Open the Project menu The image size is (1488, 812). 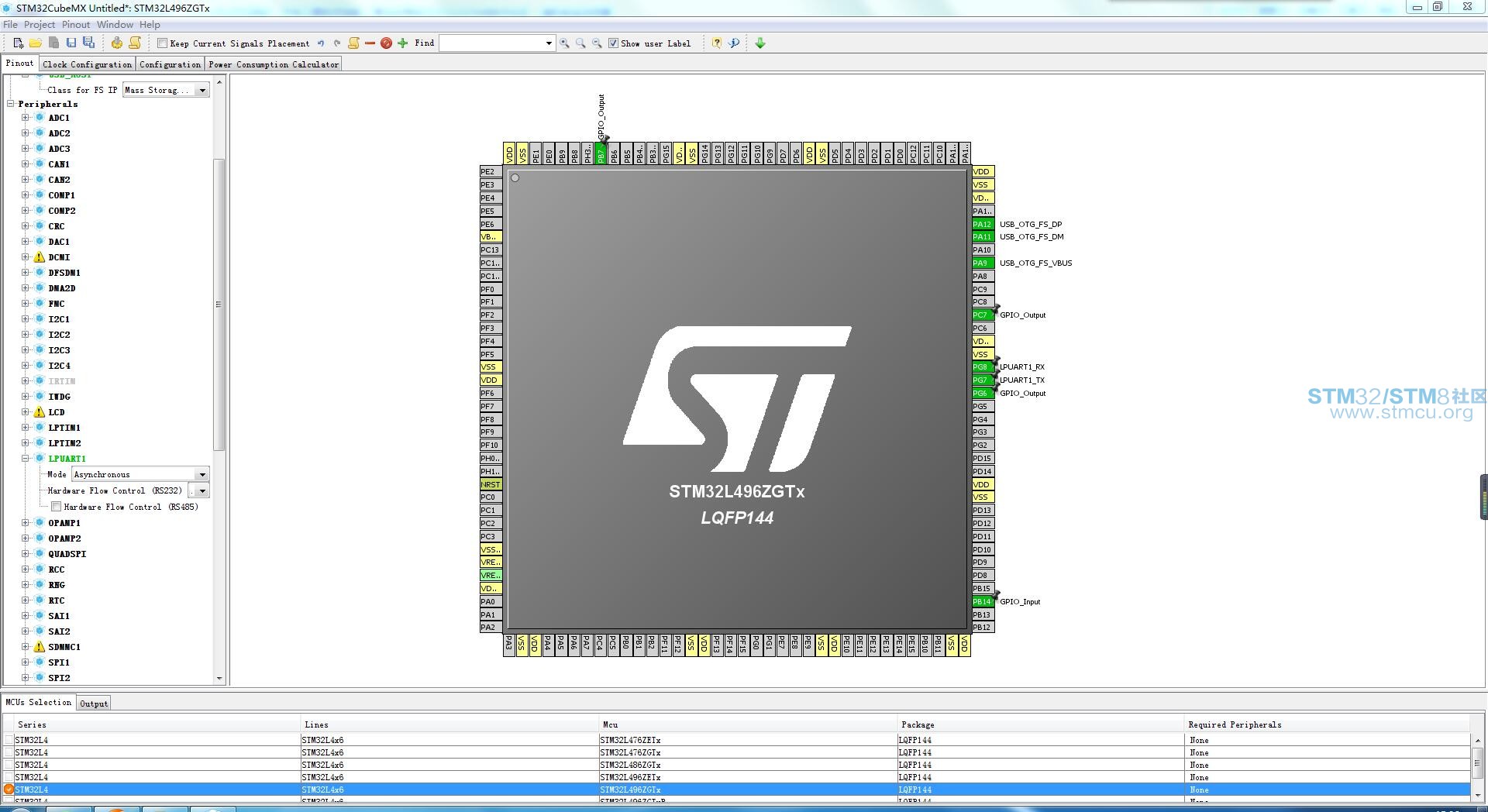point(40,25)
